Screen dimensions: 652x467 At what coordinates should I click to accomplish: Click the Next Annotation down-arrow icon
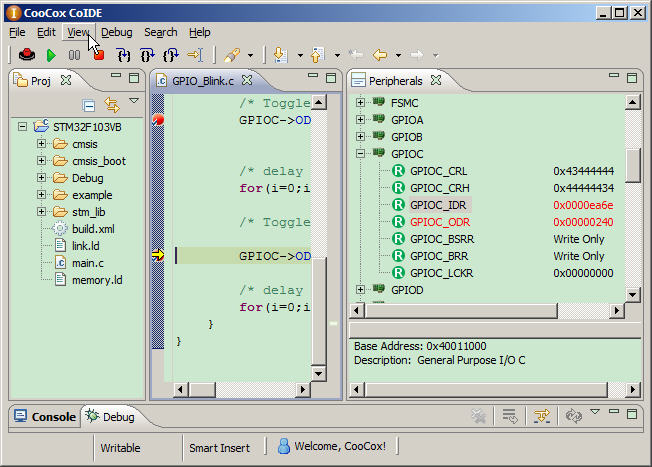(x=281, y=55)
